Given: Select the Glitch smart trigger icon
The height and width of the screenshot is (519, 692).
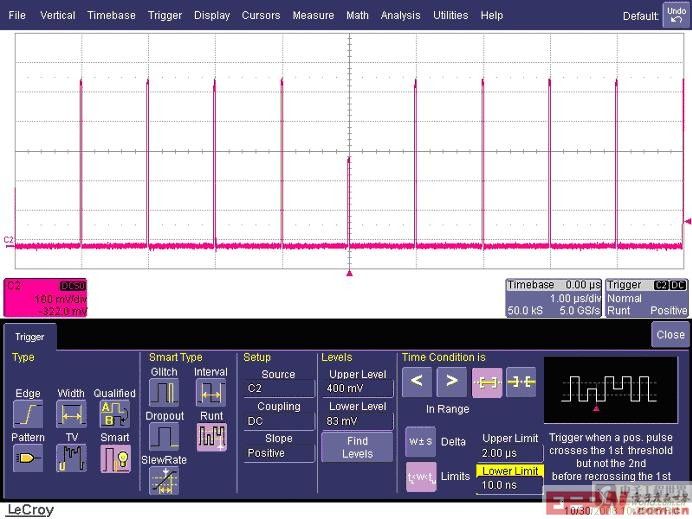Looking at the screenshot, I should [x=163, y=393].
